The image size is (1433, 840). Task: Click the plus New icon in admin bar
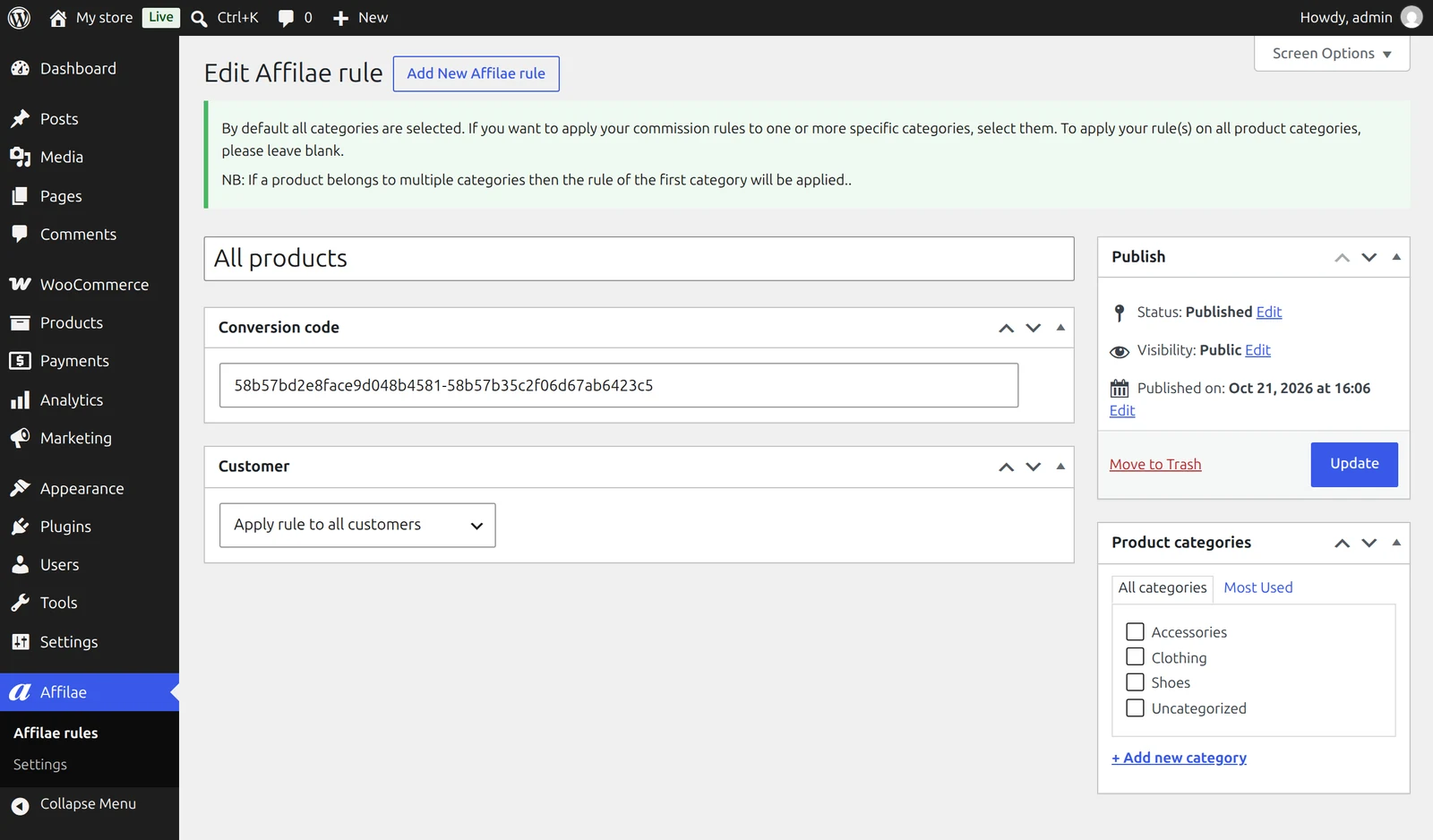coord(340,18)
